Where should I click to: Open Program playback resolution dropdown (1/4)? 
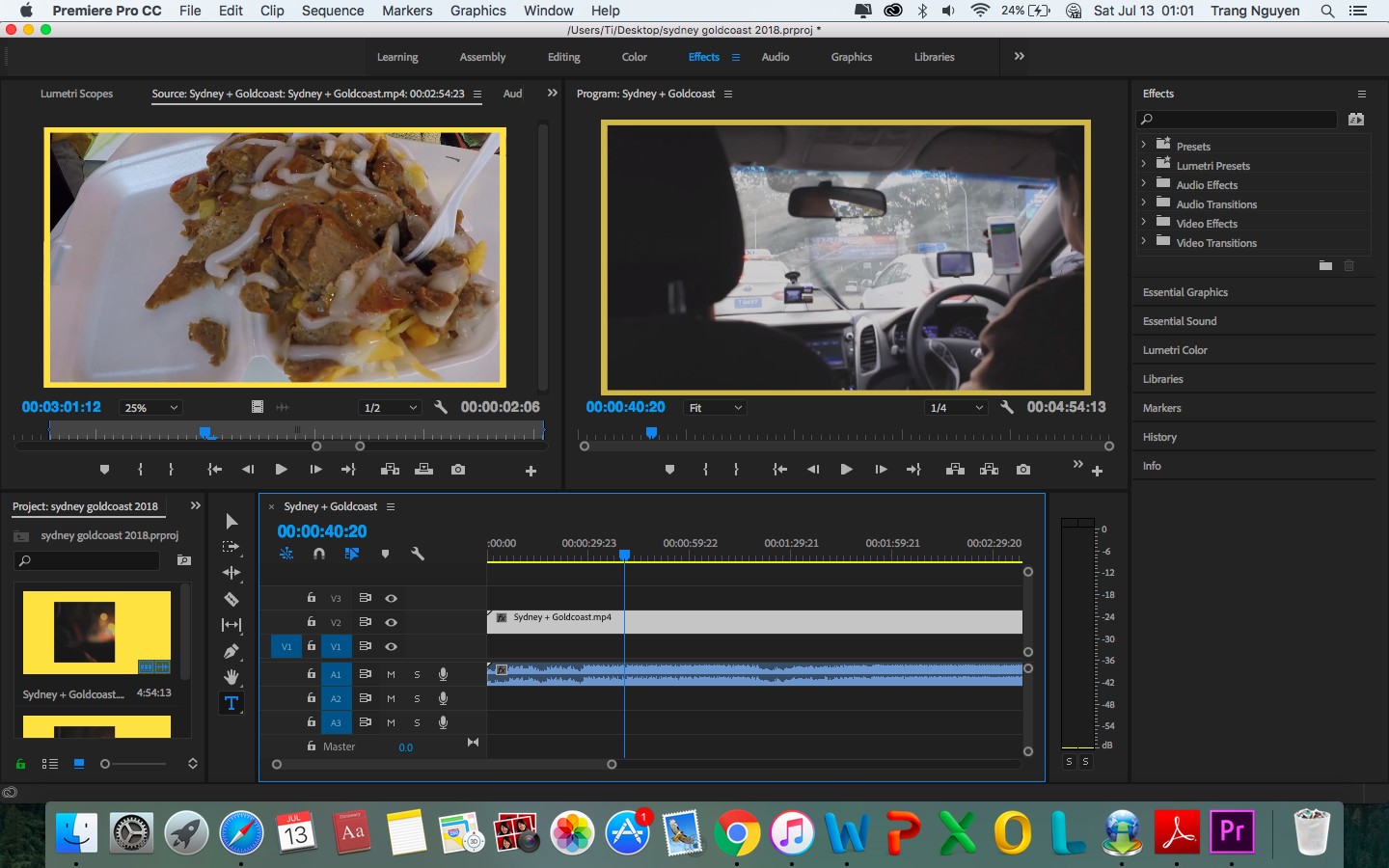click(956, 408)
